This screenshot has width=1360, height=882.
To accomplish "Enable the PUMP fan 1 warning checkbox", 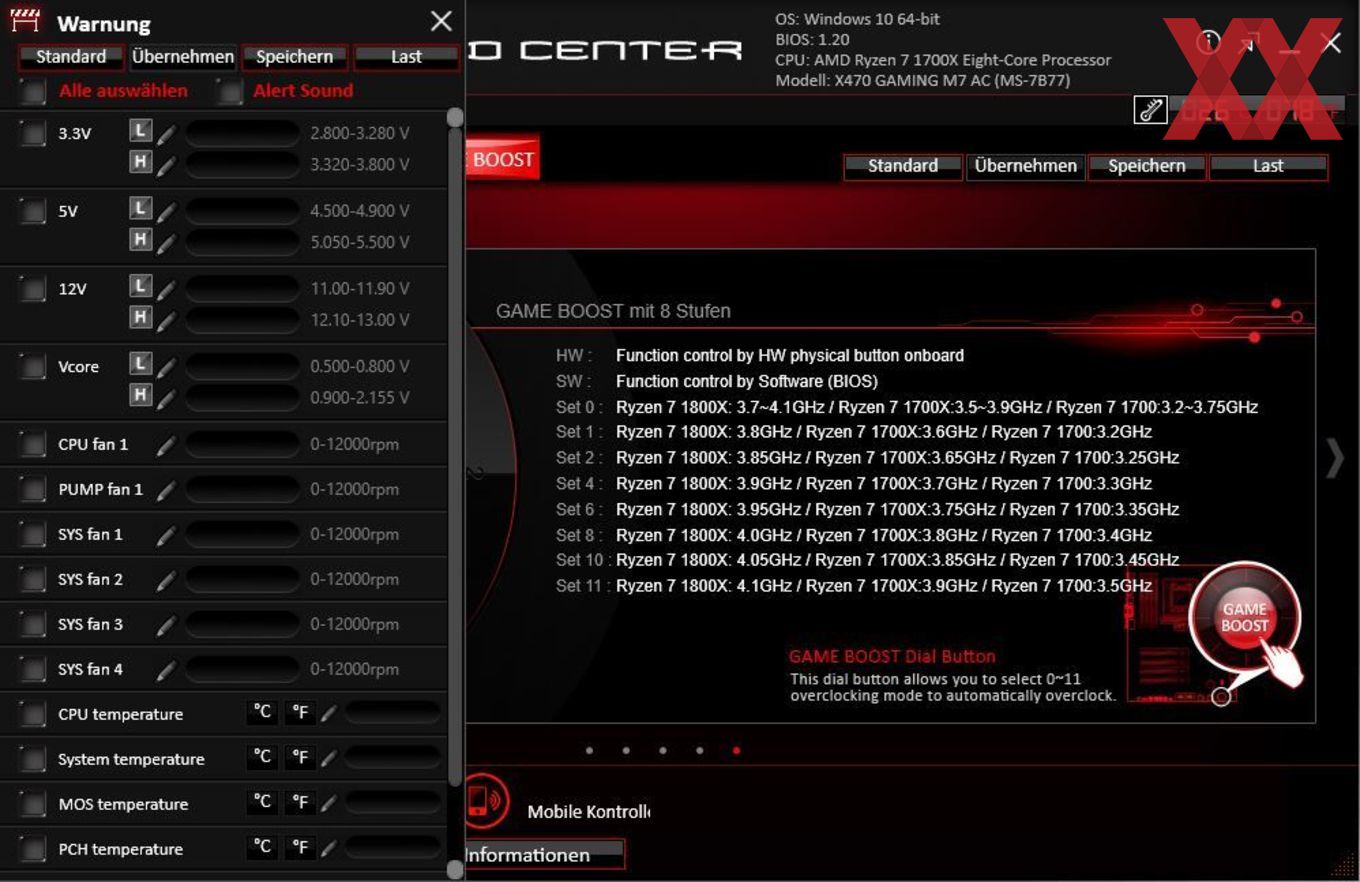I will (x=33, y=489).
